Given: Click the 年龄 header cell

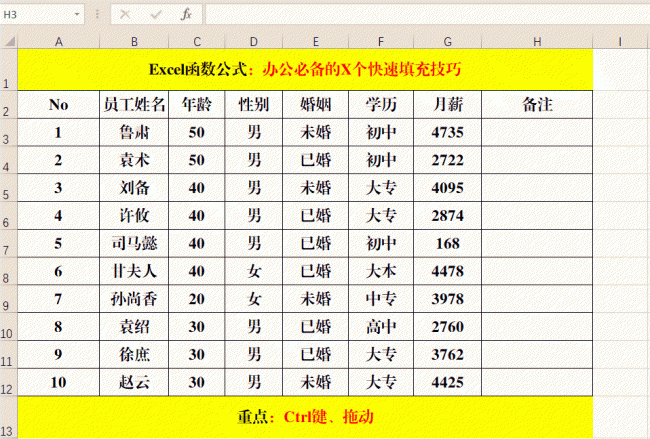Looking at the screenshot, I should coord(197,104).
